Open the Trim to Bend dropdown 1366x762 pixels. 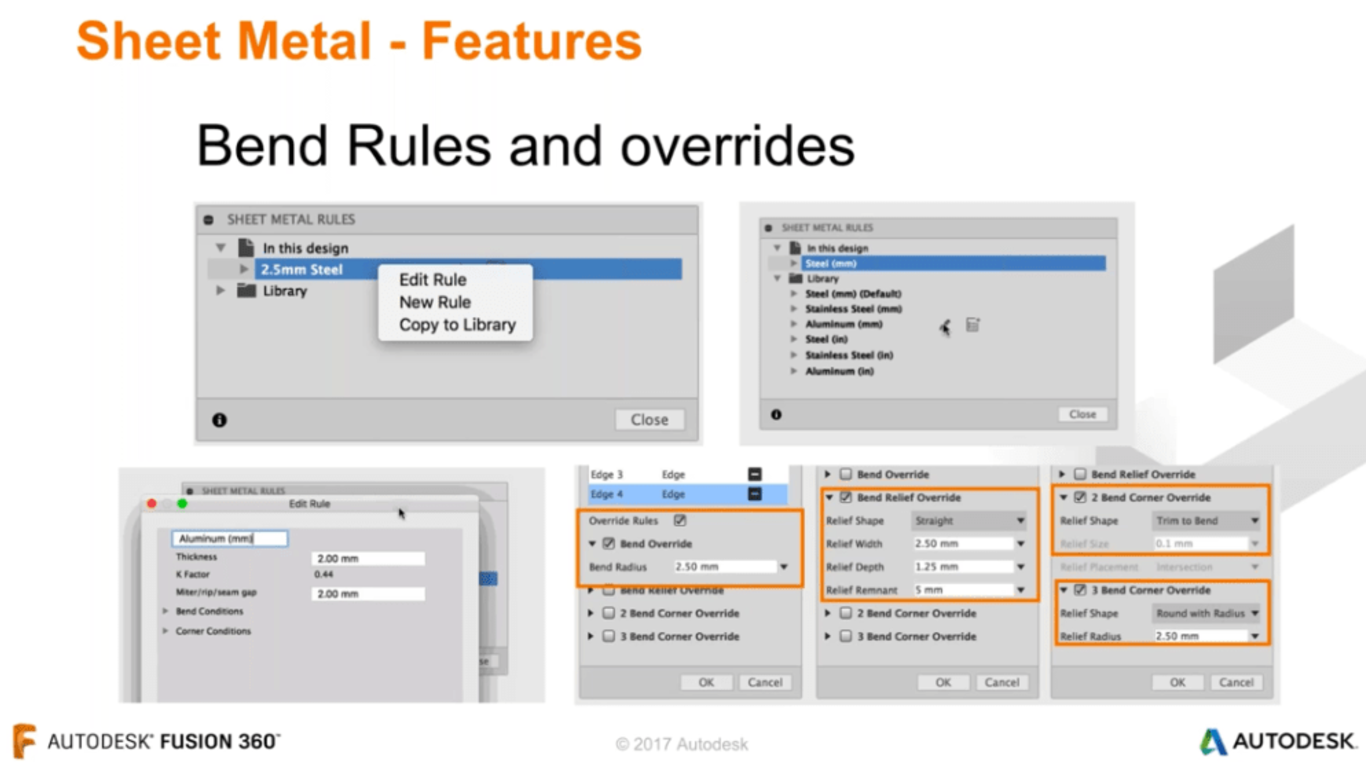click(1205, 521)
